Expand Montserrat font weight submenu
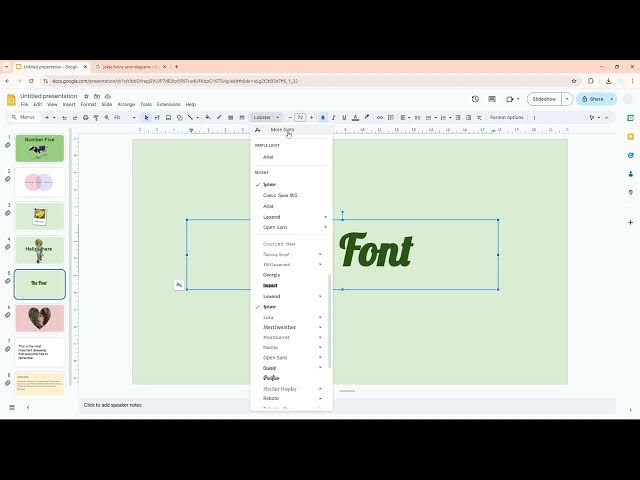640x480 pixels. tap(320, 338)
